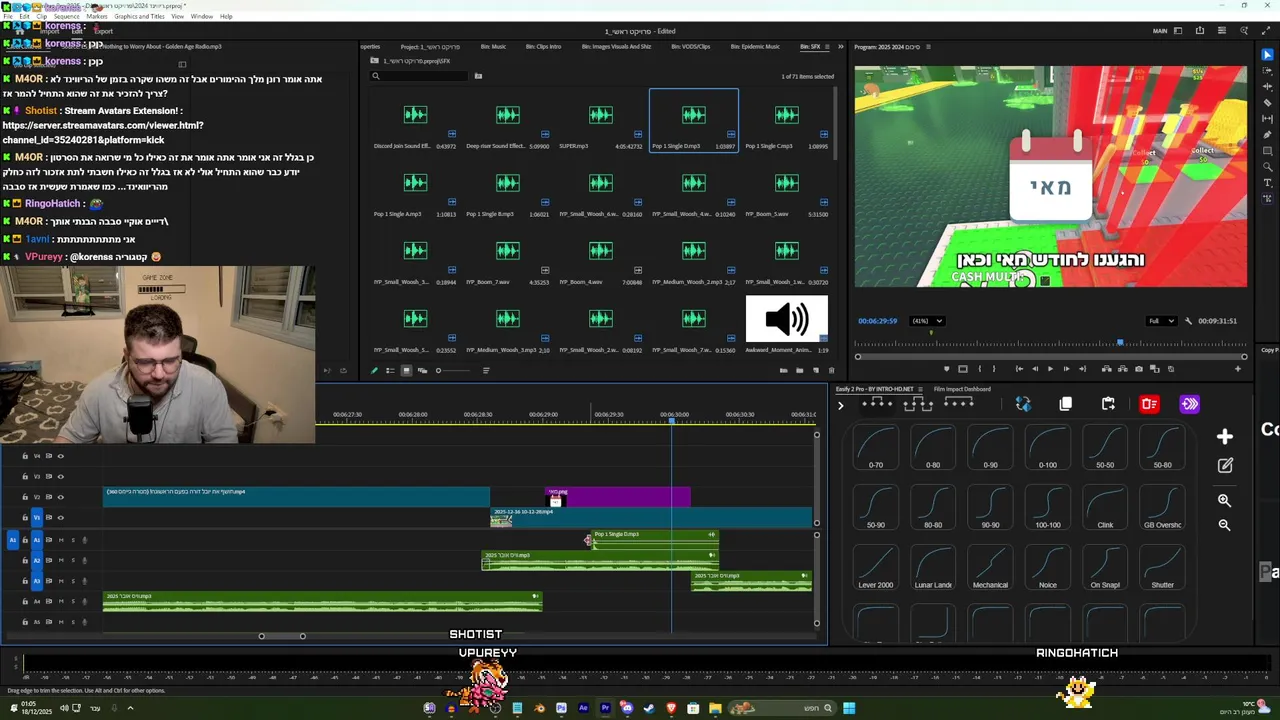Zoom out the Easify preset grid

pos(1224,525)
